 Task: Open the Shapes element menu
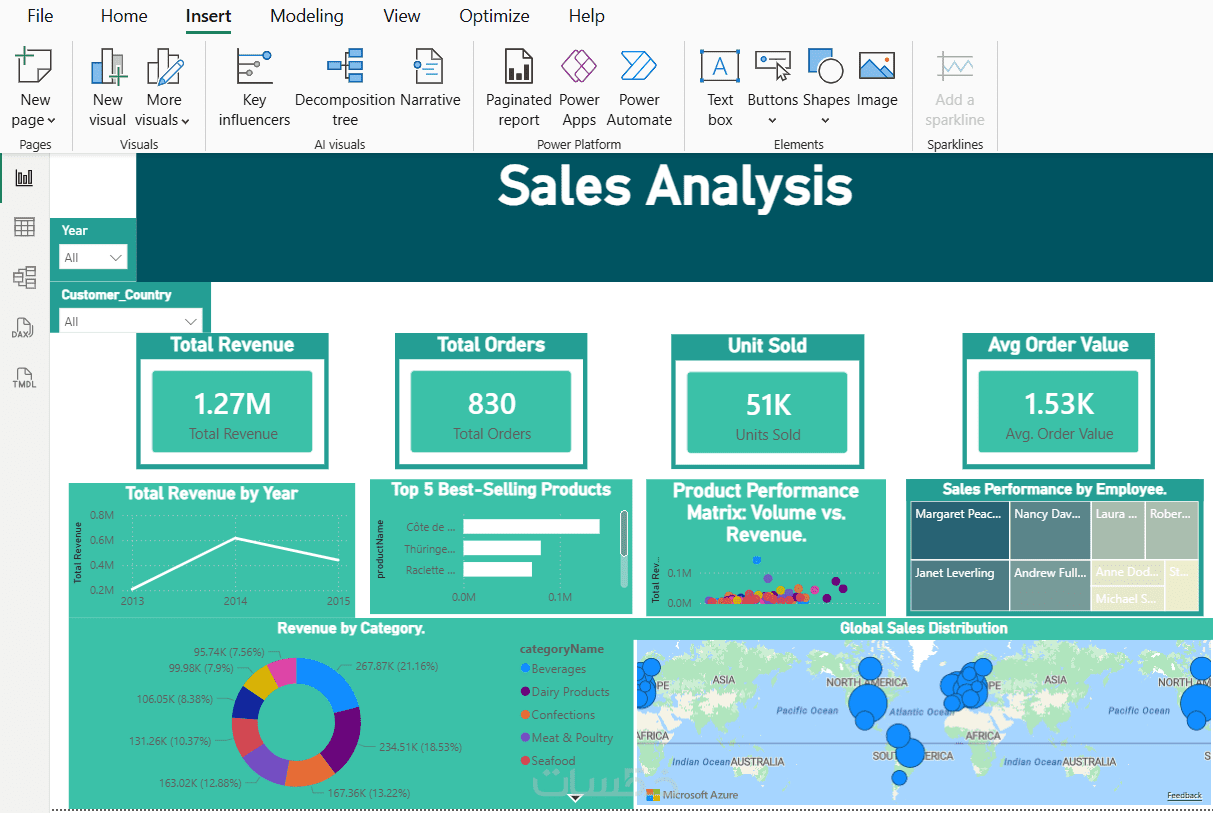tap(826, 88)
